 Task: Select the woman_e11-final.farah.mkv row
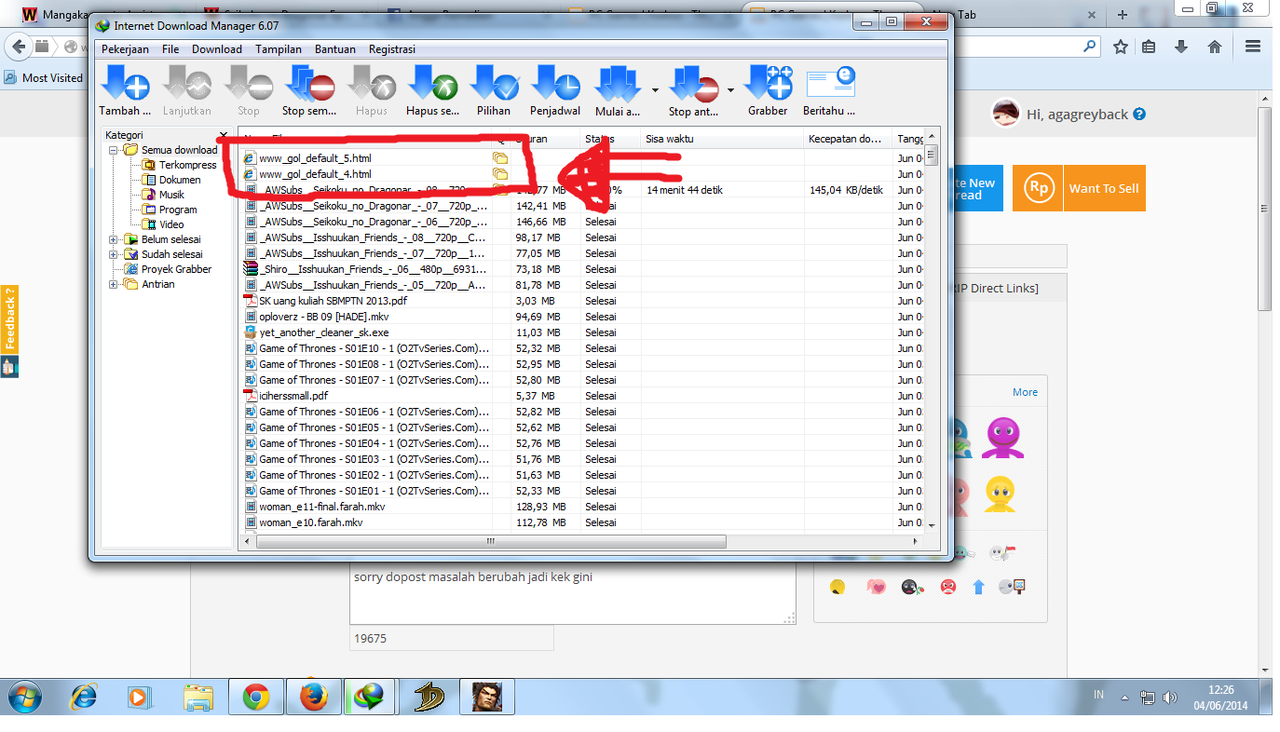tap(583, 507)
